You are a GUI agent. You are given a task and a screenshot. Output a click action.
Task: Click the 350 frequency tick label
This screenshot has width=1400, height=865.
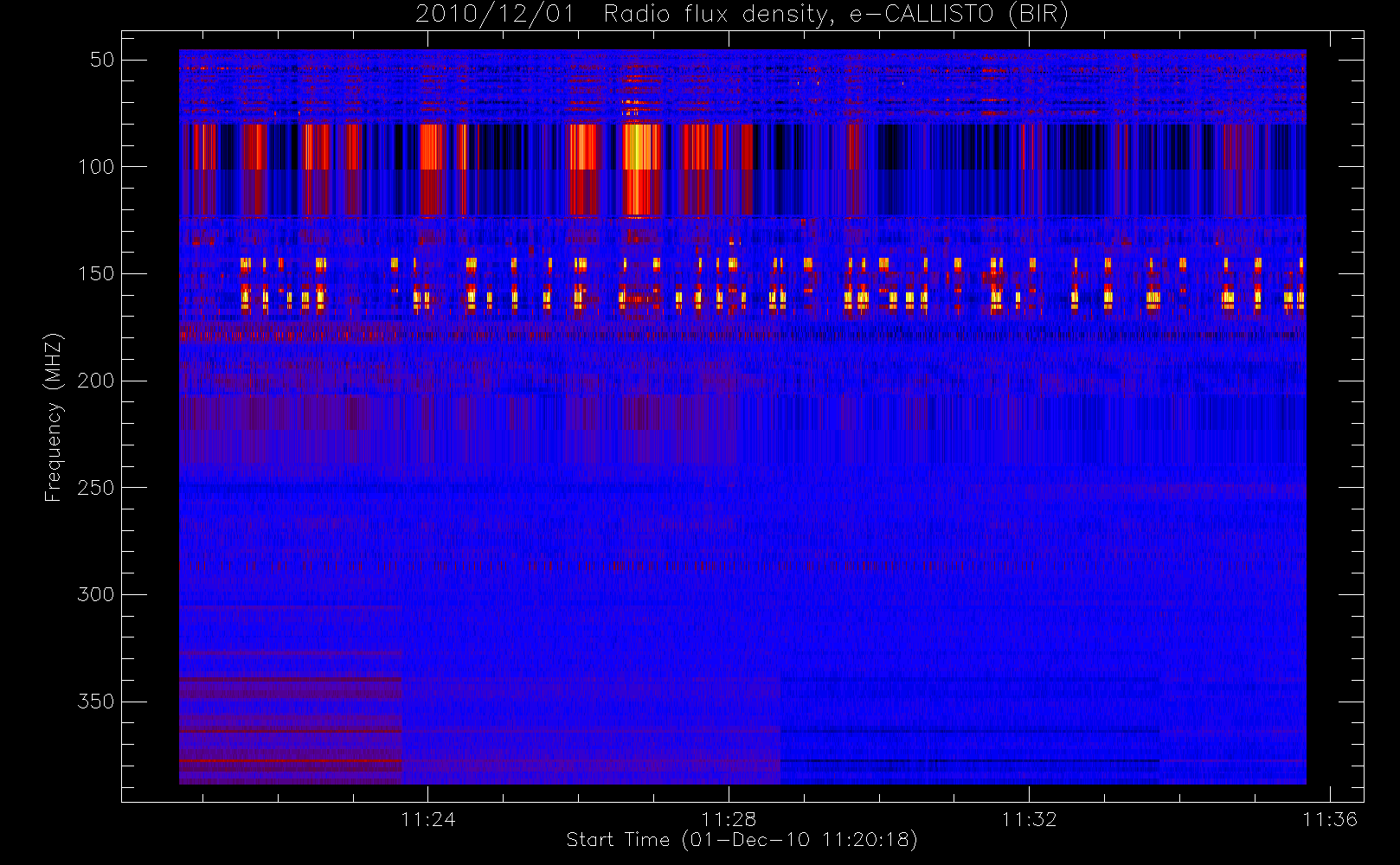96,702
